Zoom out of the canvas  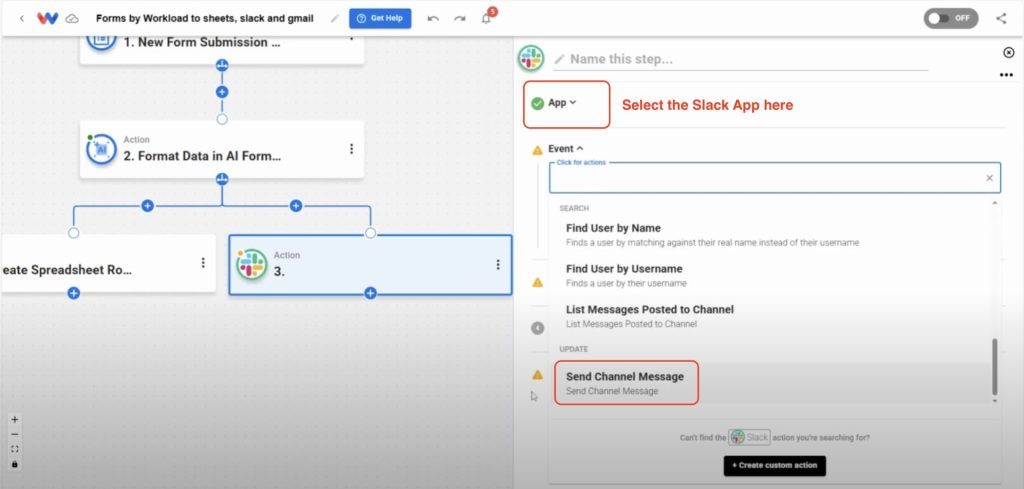(15, 434)
